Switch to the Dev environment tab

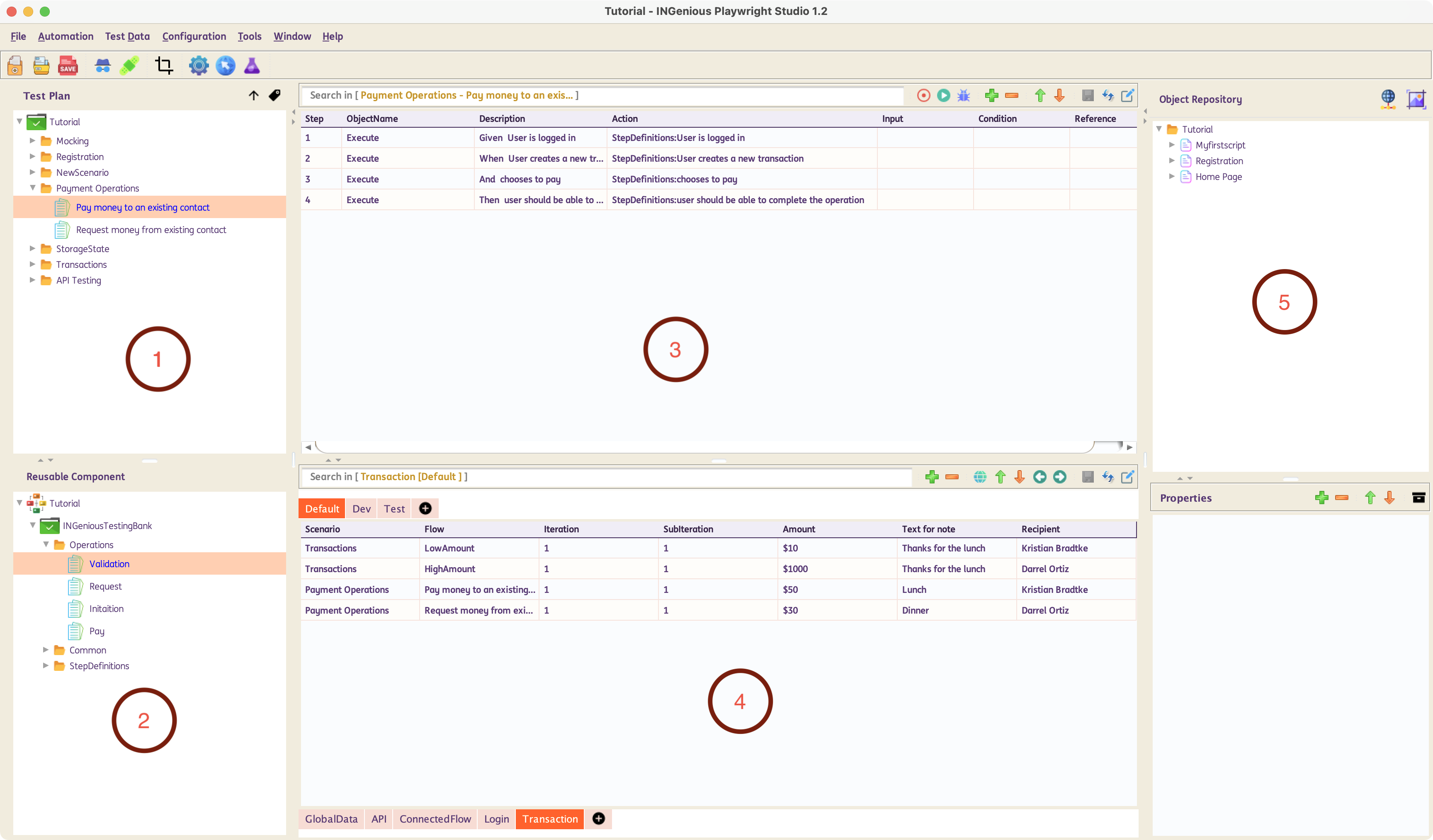tap(361, 508)
